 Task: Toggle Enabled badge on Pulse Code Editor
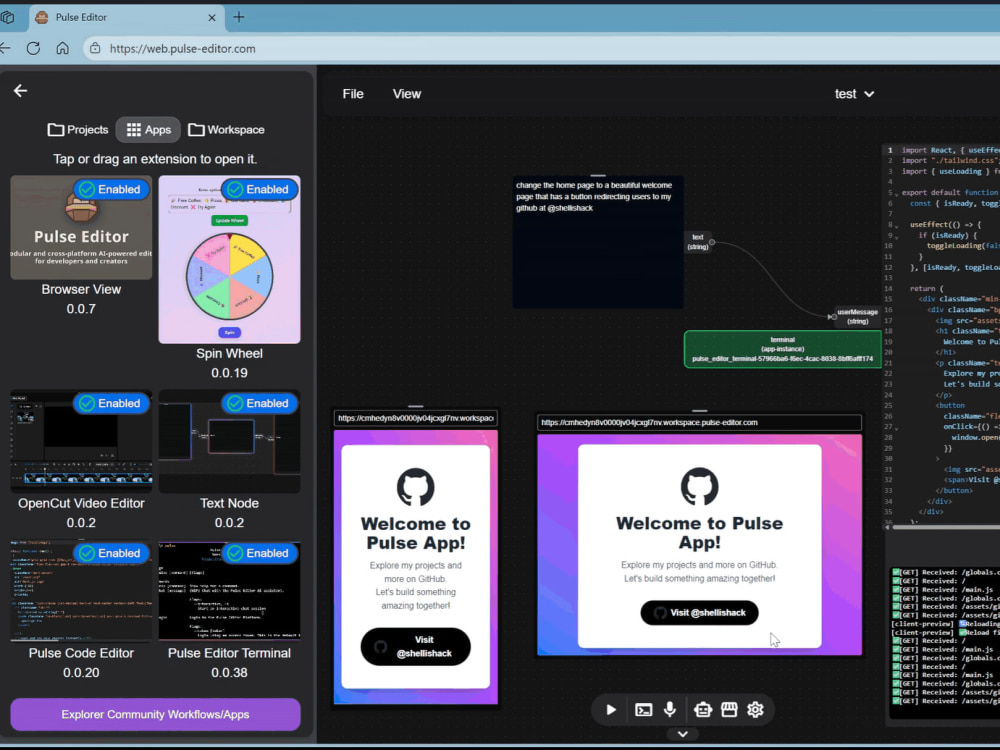pos(112,553)
